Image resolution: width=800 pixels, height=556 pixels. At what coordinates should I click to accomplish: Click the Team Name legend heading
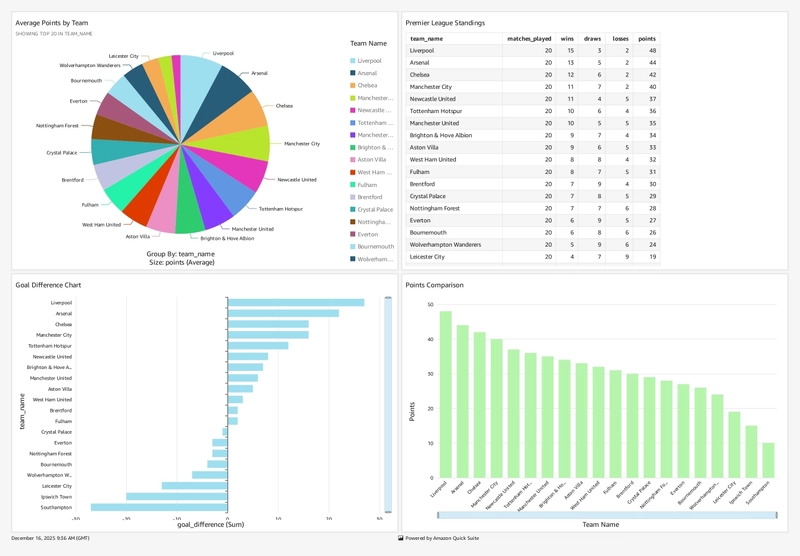[x=368, y=43]
